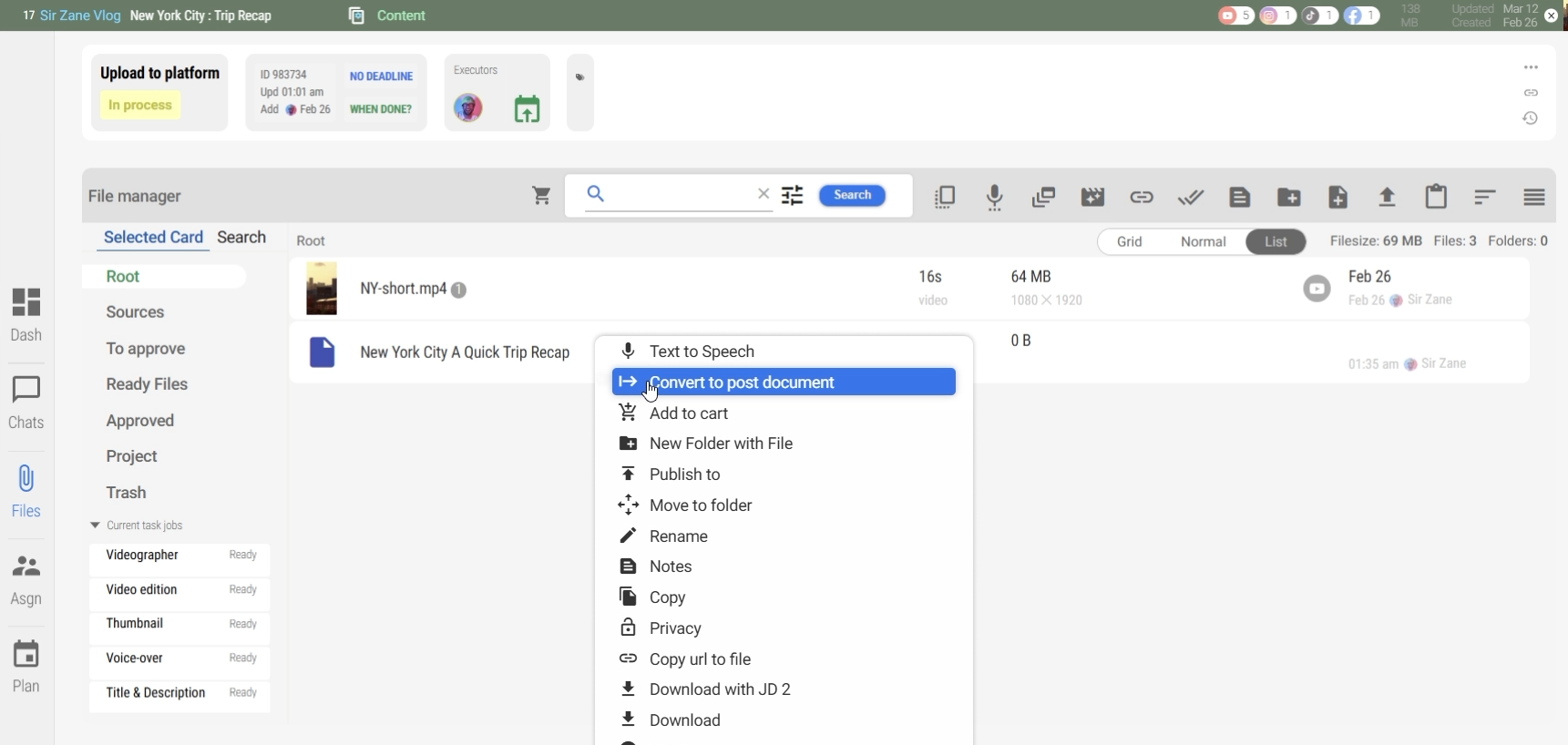Open the clipboard paste icon in toolbar
The width and height of the screenshot is (1568, 745).
click(1437, 198)
